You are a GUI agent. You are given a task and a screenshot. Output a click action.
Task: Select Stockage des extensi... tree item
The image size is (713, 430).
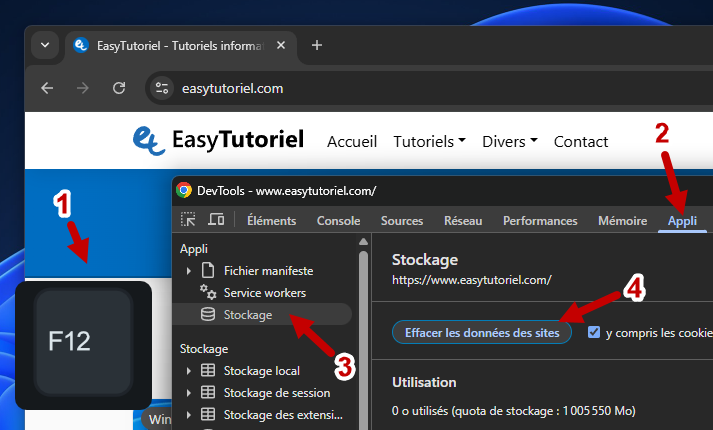point(283,415)
